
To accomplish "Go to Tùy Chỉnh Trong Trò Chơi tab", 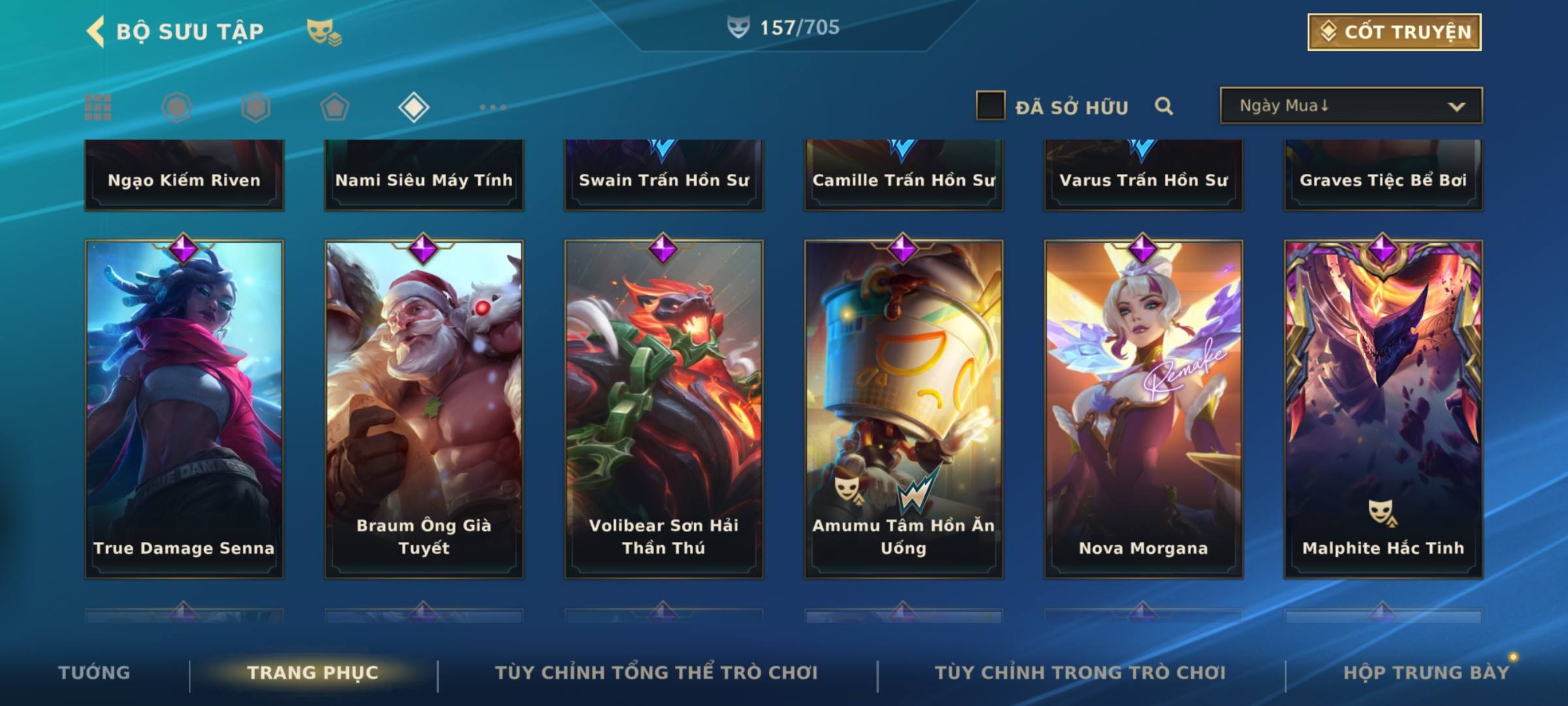I will tap(1080, 672).
